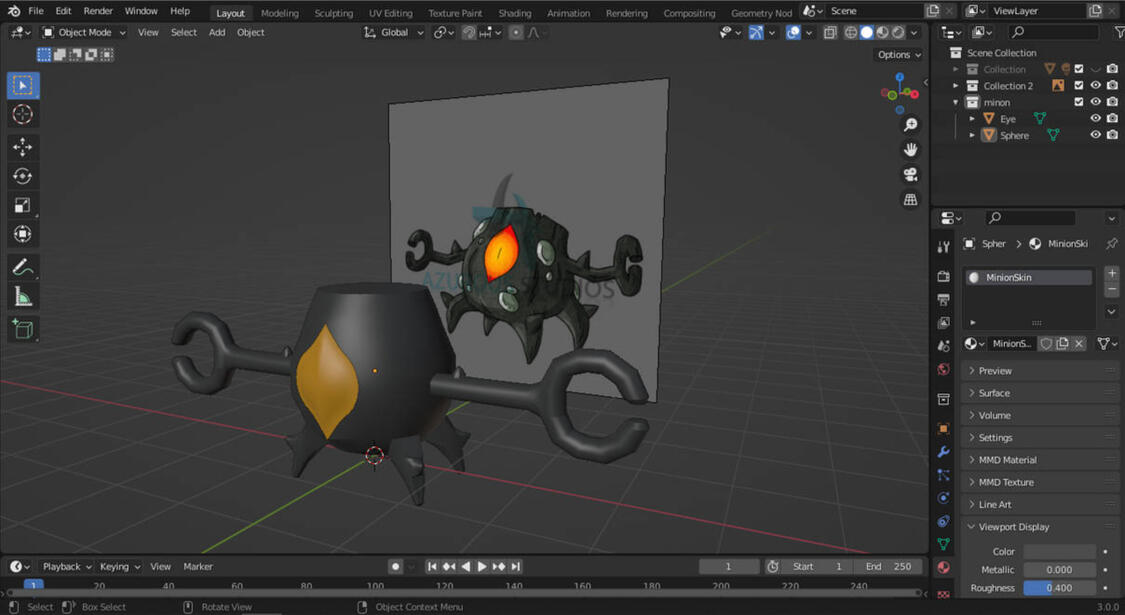Toggle visibility of the Sphere object

tap(1095, 134)
